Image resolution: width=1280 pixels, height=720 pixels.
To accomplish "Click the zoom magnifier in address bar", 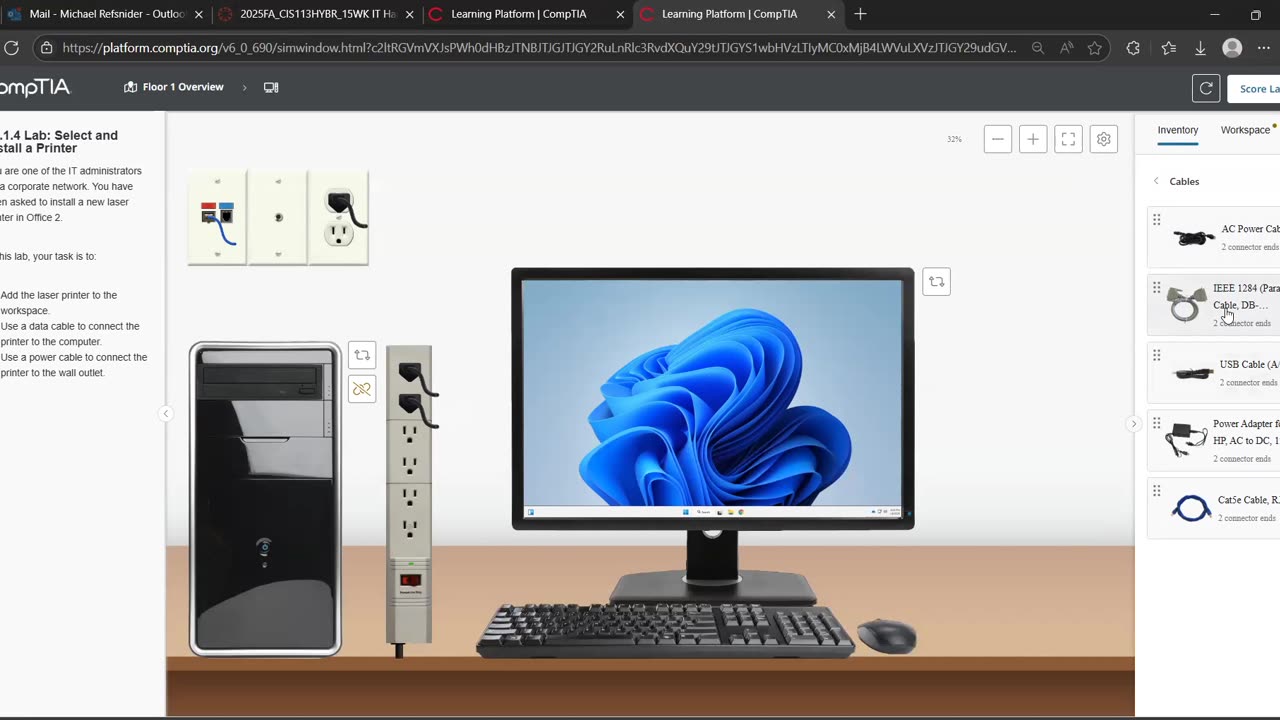I will [1038, 48].
